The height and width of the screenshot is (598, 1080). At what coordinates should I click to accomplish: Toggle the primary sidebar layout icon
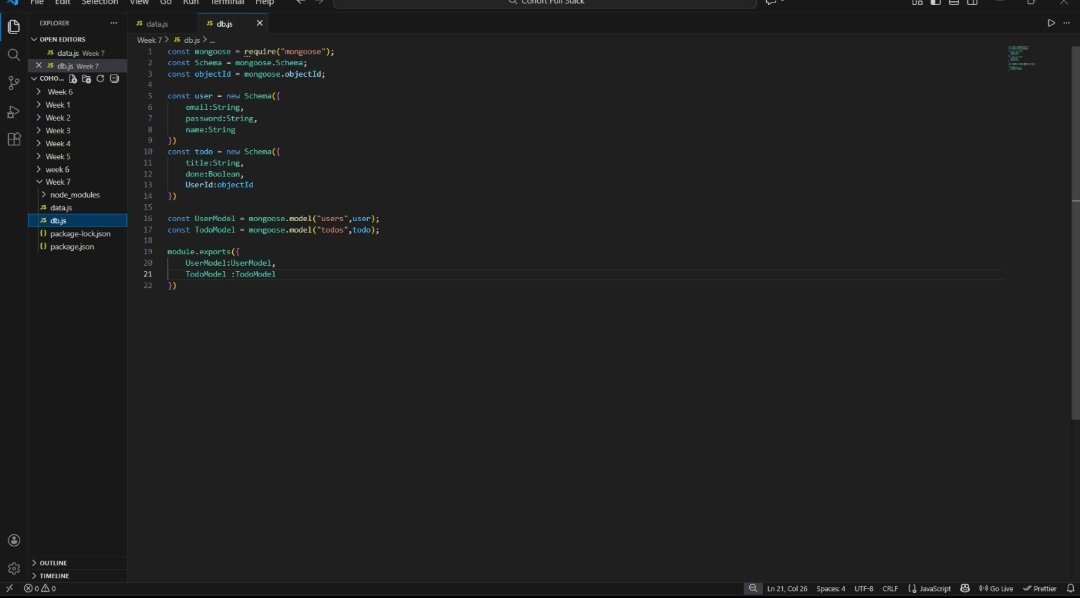pyautogui.click(x=935, y=2)
